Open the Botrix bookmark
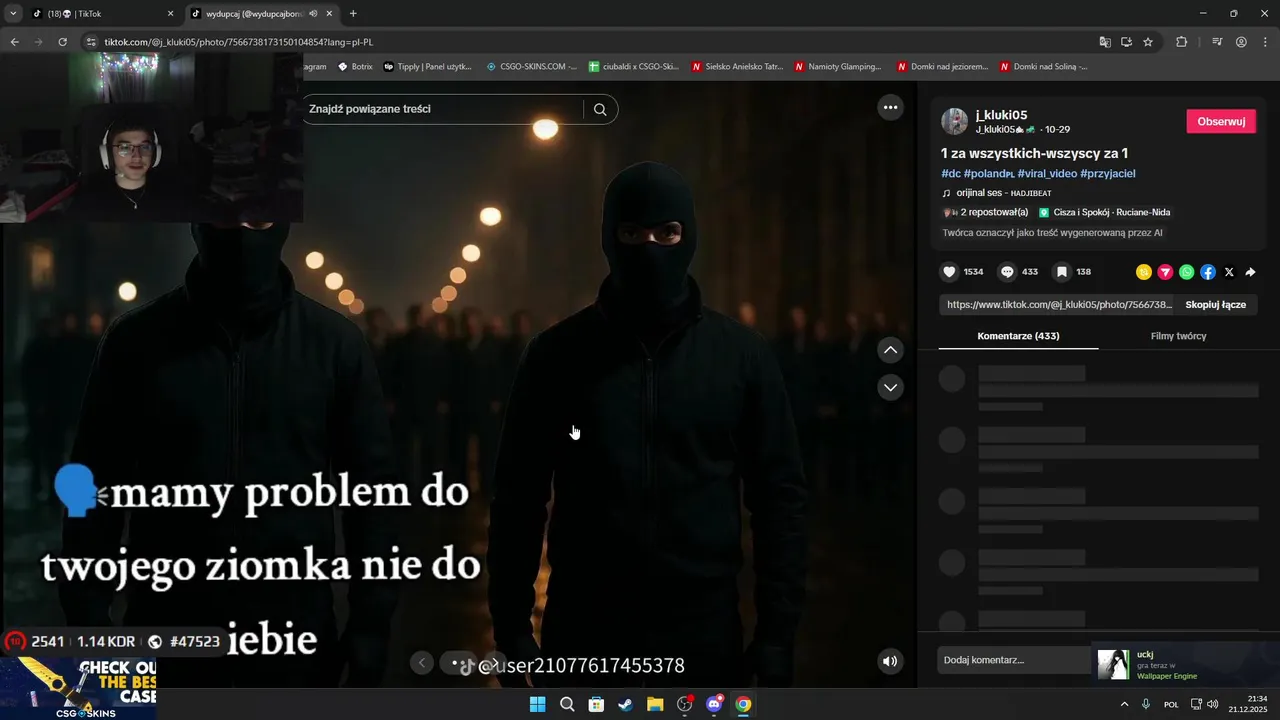The image size is (1280, 720). pos(355,67)
